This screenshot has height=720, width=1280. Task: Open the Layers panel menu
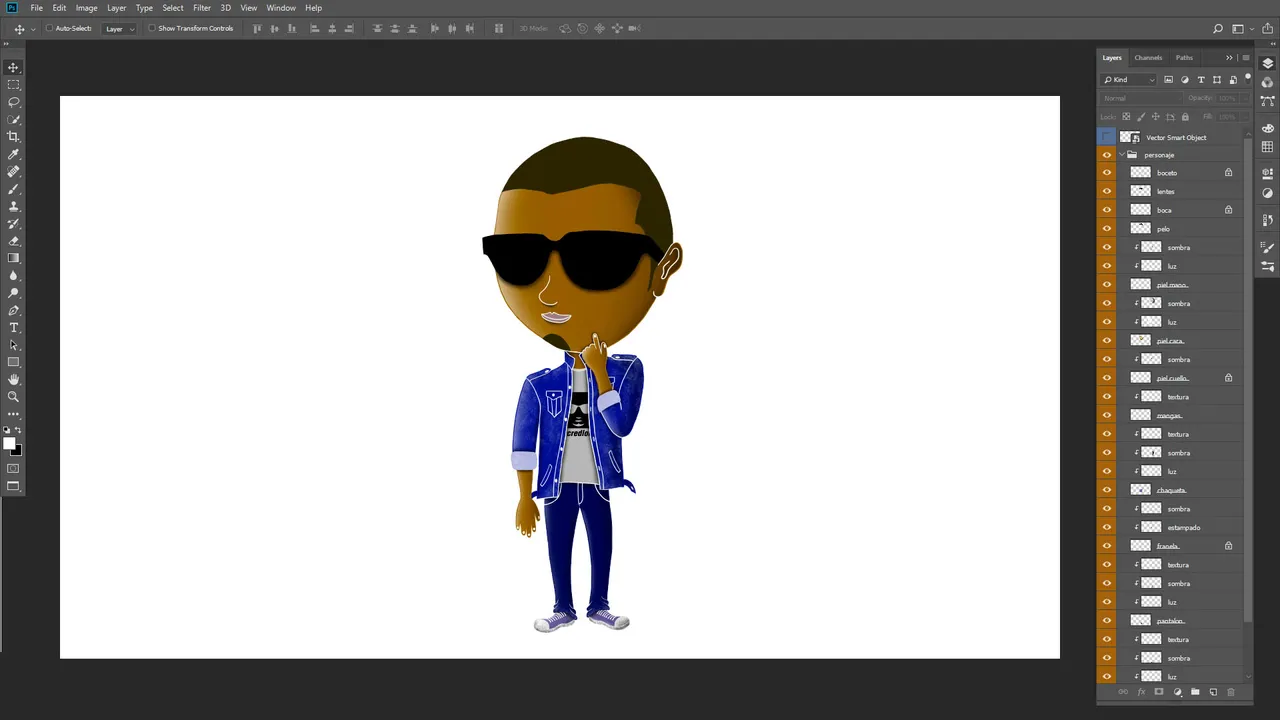1245,58
